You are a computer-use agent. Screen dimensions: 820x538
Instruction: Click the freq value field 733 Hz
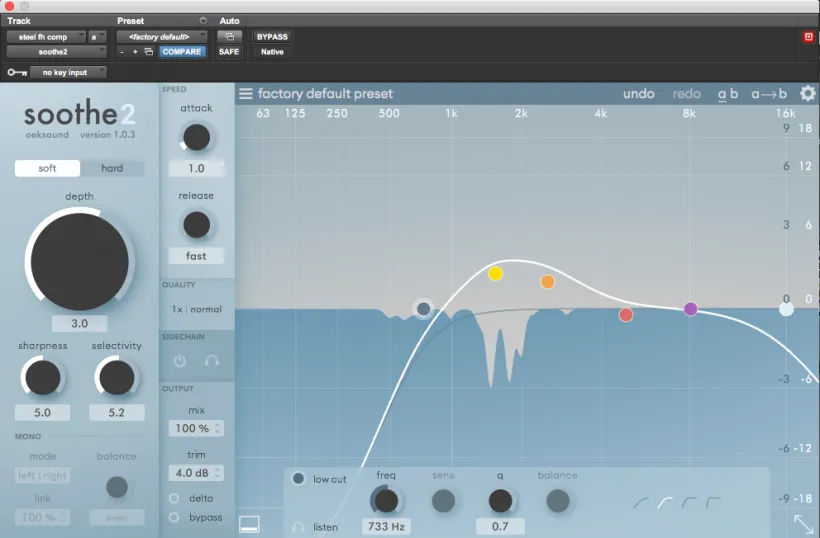point(386,526)
